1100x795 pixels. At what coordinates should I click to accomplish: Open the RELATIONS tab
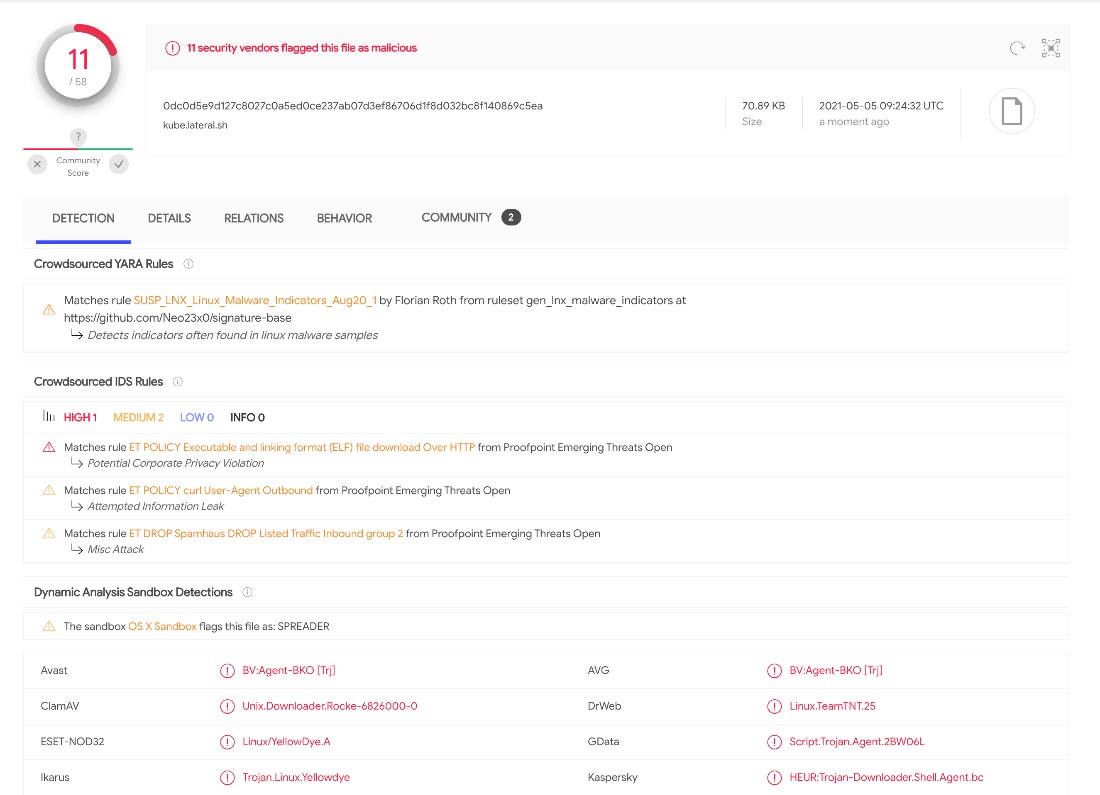point(253,218)
